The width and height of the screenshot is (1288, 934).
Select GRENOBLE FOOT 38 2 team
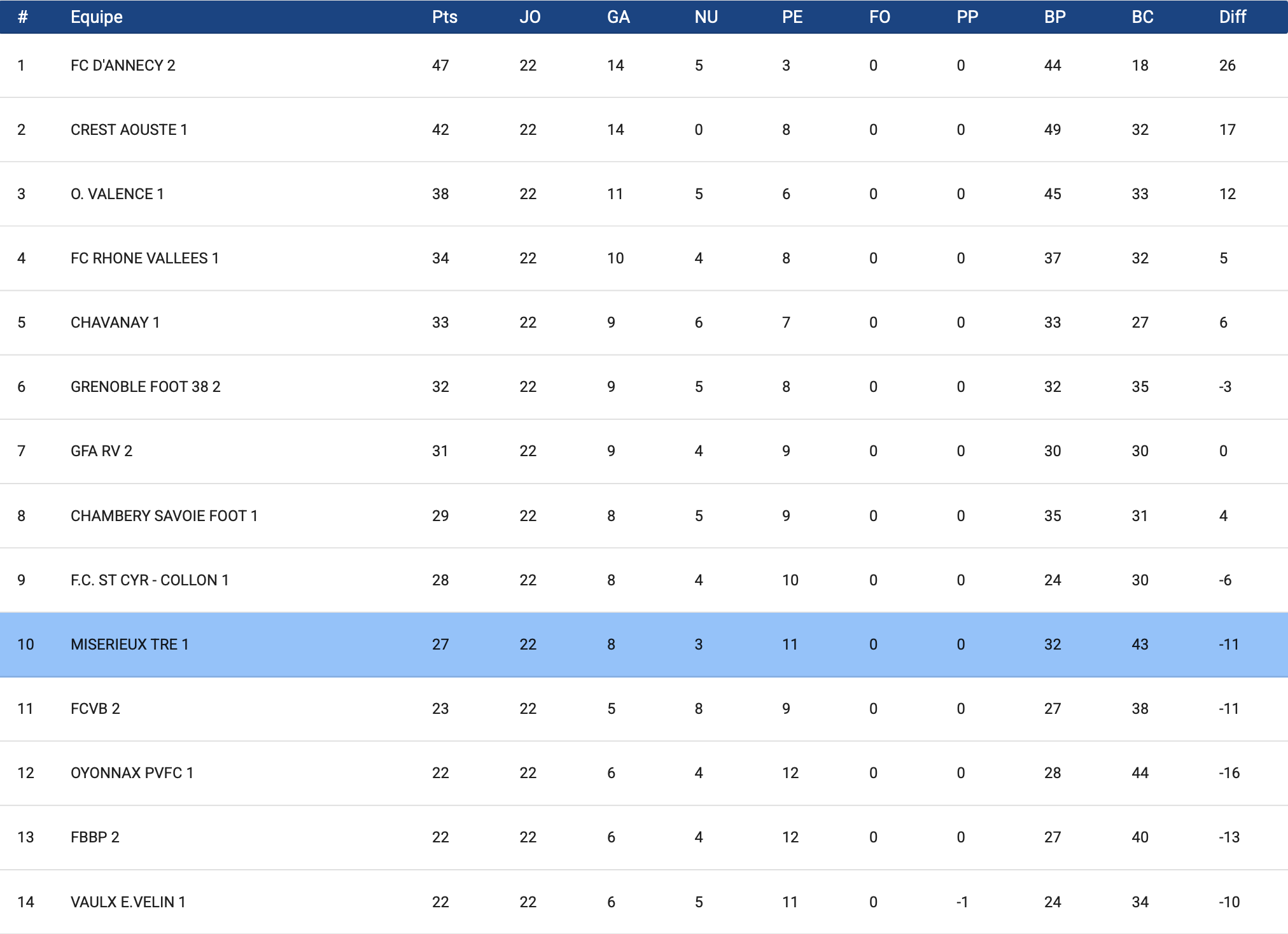(x=145, y=387)
